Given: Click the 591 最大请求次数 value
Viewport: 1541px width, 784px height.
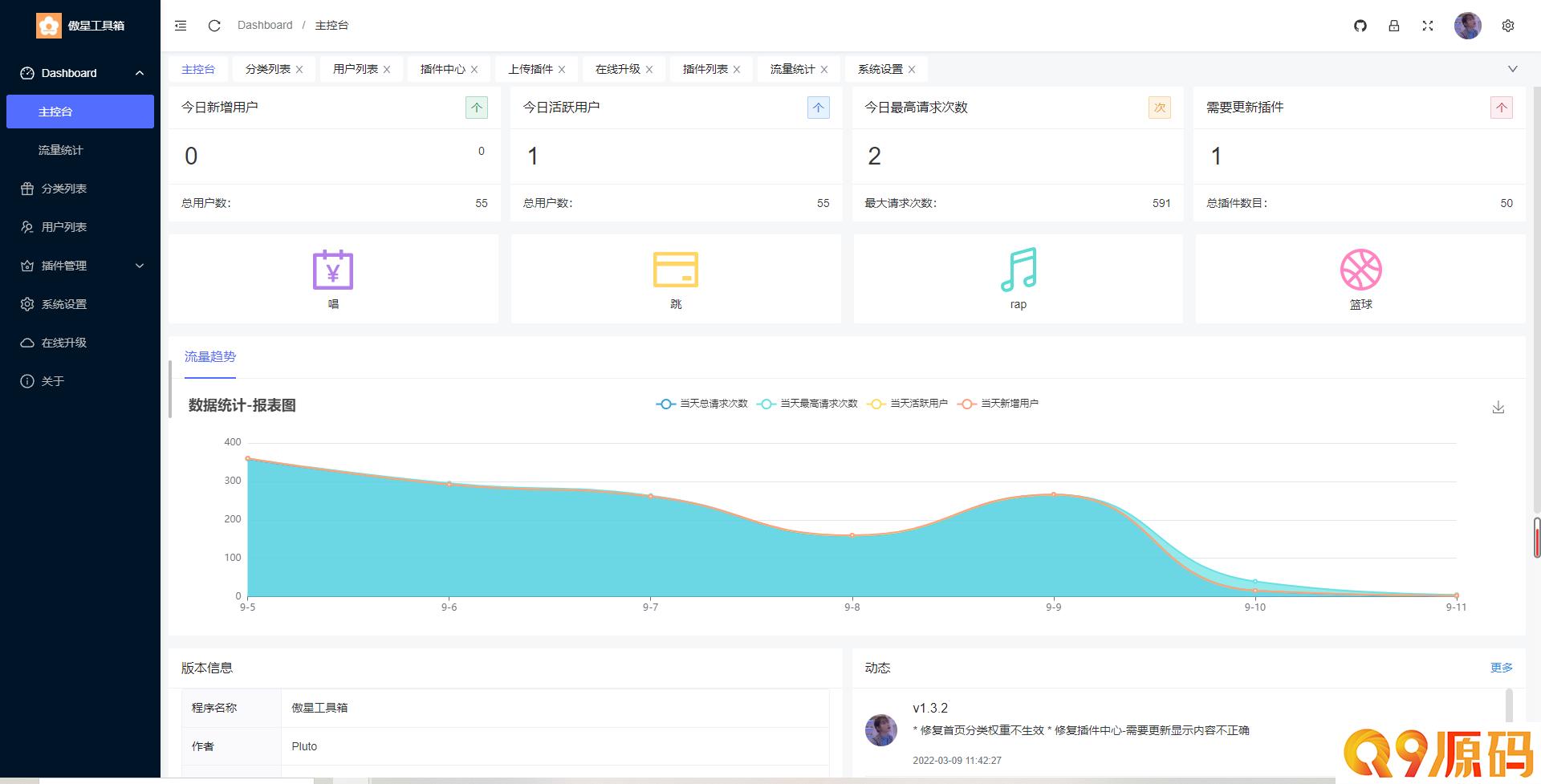Looking at the screenshot, I should coord(1161,204).
